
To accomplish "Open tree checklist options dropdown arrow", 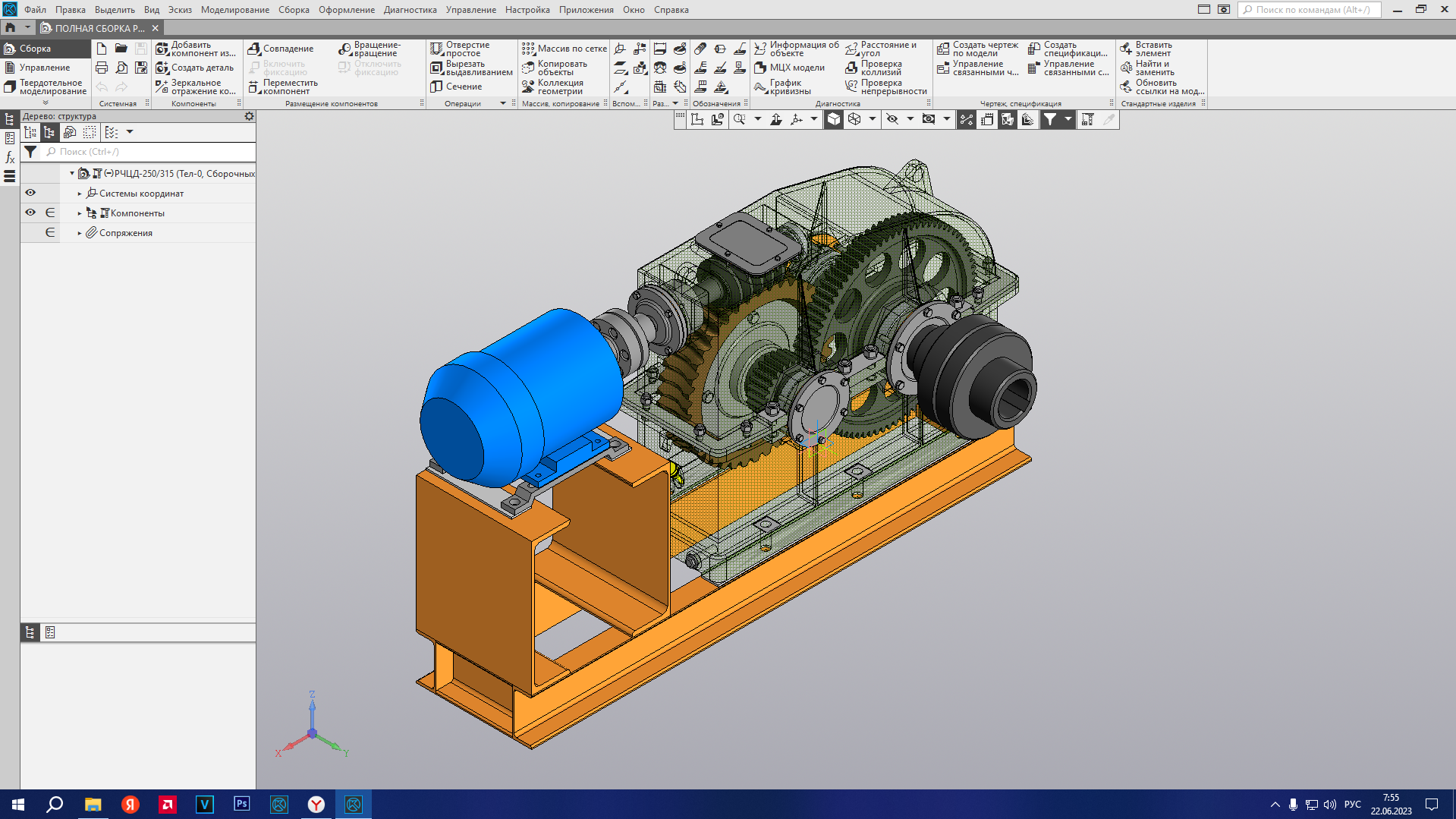I will click(x=130, y=132).
